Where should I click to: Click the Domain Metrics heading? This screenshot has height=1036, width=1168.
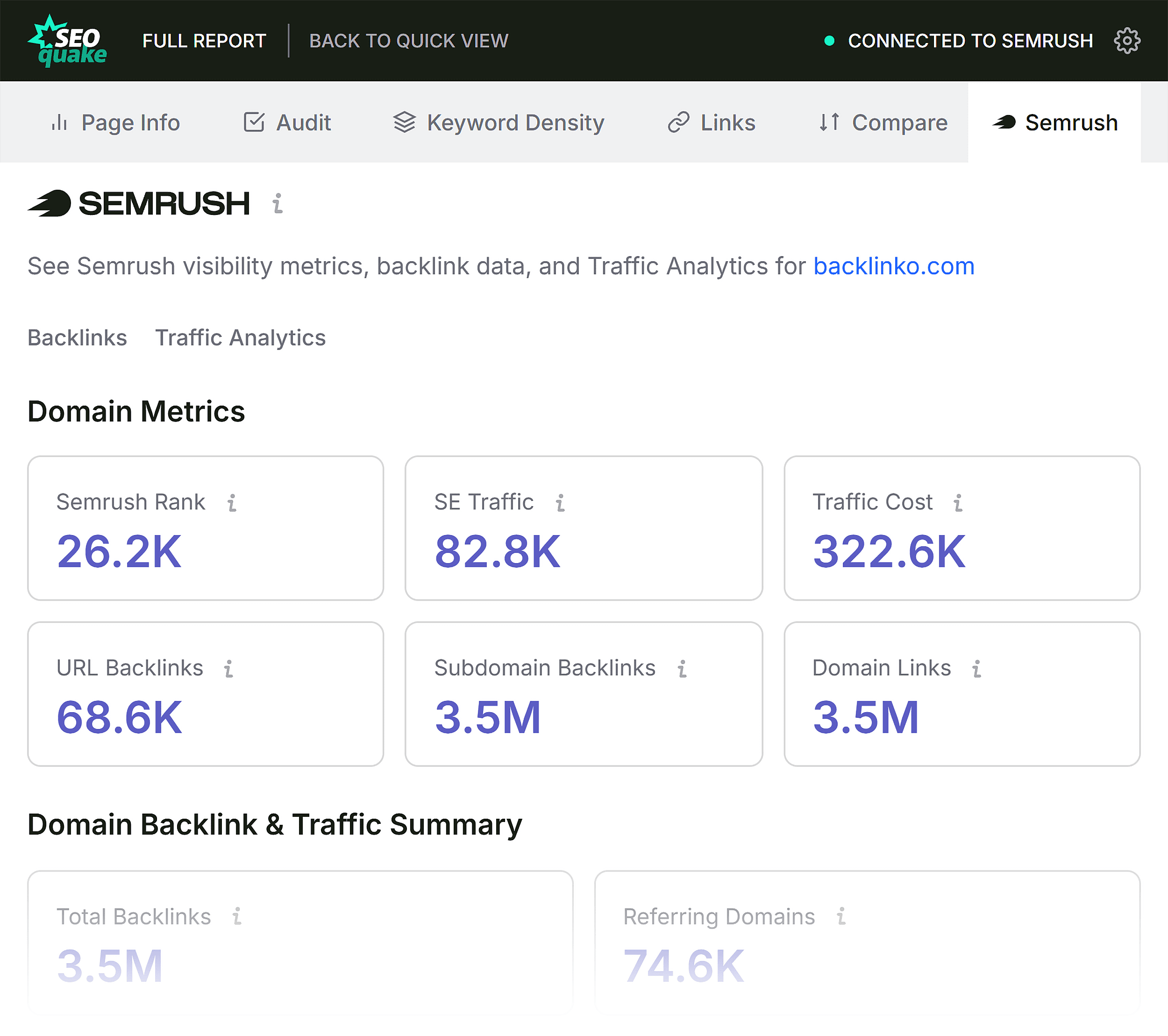coord(136,411)
